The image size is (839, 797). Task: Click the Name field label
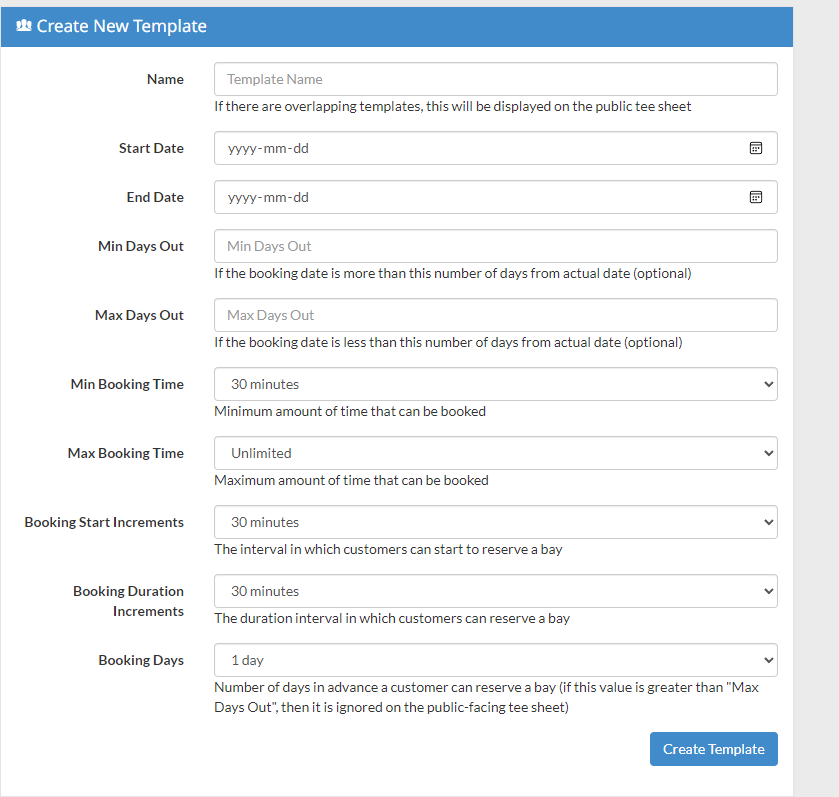[x=165, y=79]
